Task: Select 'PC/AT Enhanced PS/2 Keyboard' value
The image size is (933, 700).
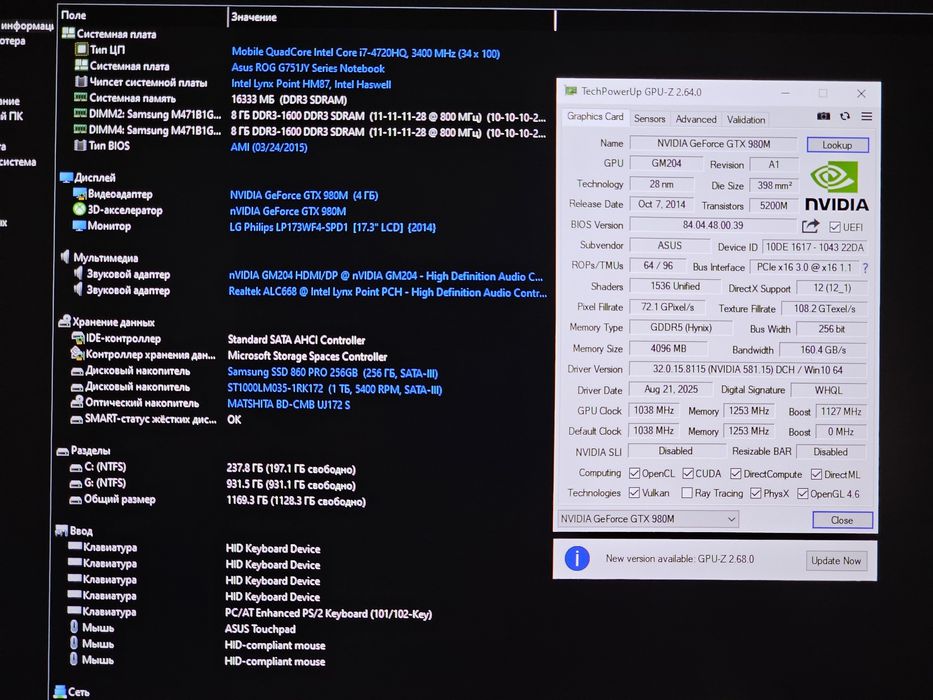Action: 328,613
